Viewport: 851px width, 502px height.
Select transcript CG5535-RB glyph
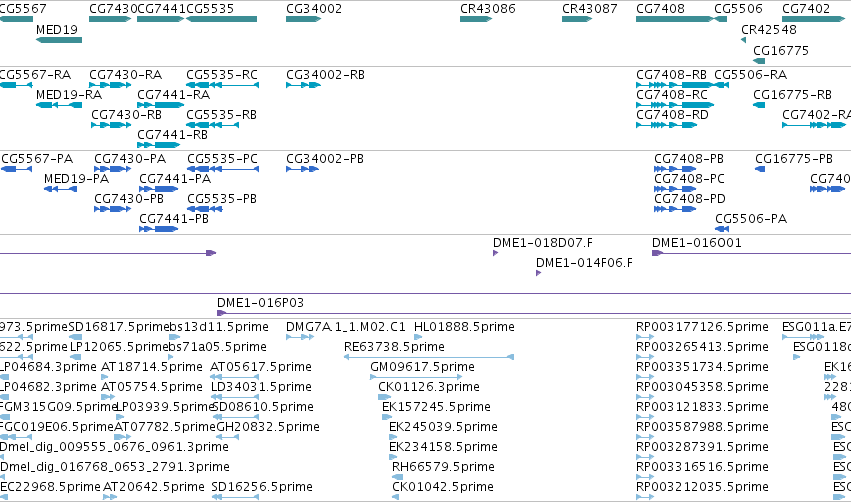213,125
